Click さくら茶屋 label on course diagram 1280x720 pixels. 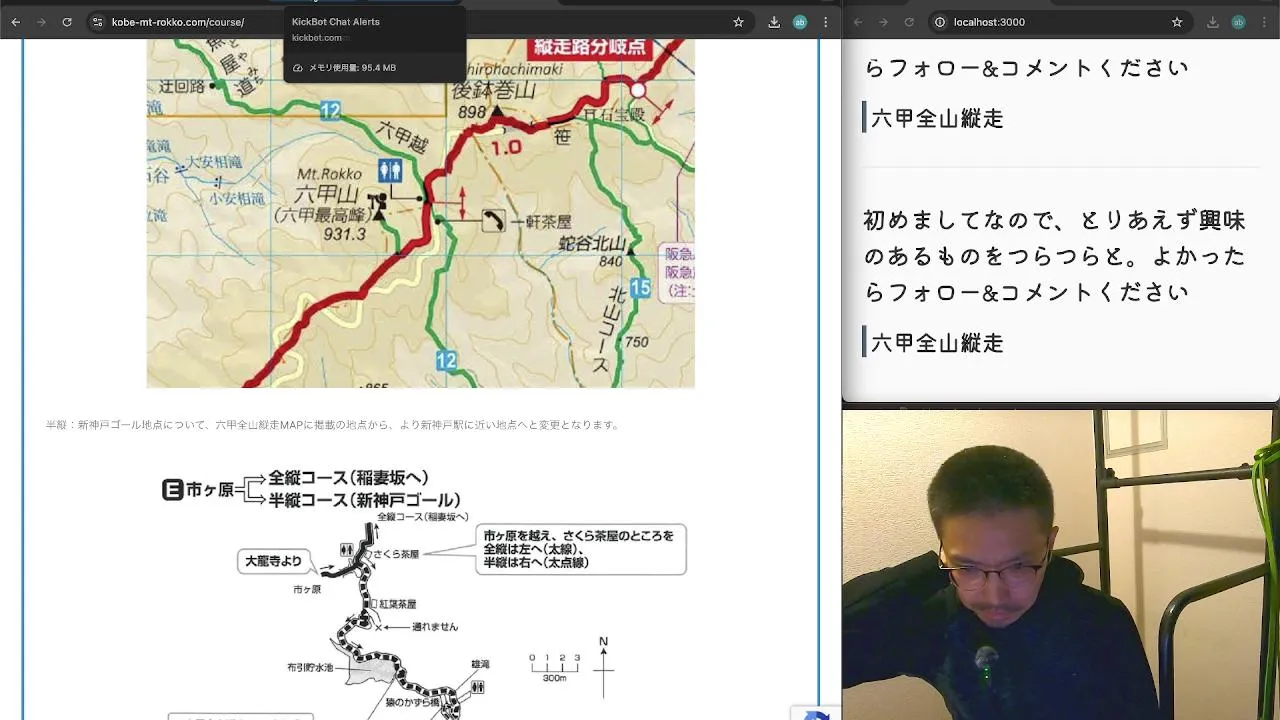395,553
